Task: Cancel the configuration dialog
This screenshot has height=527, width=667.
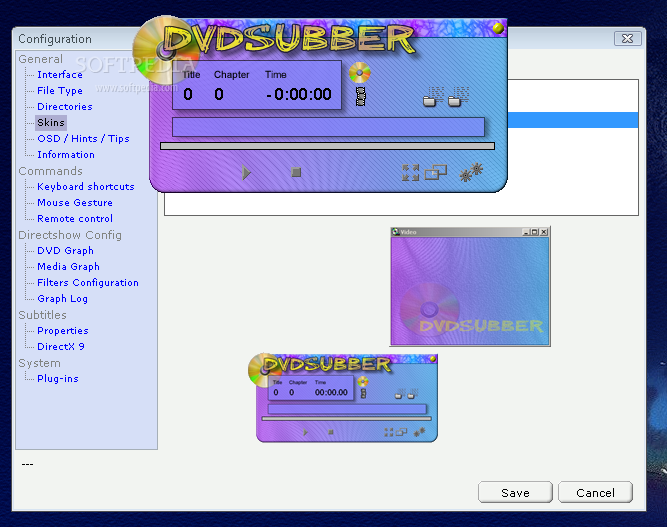Action: coord(595,493)
